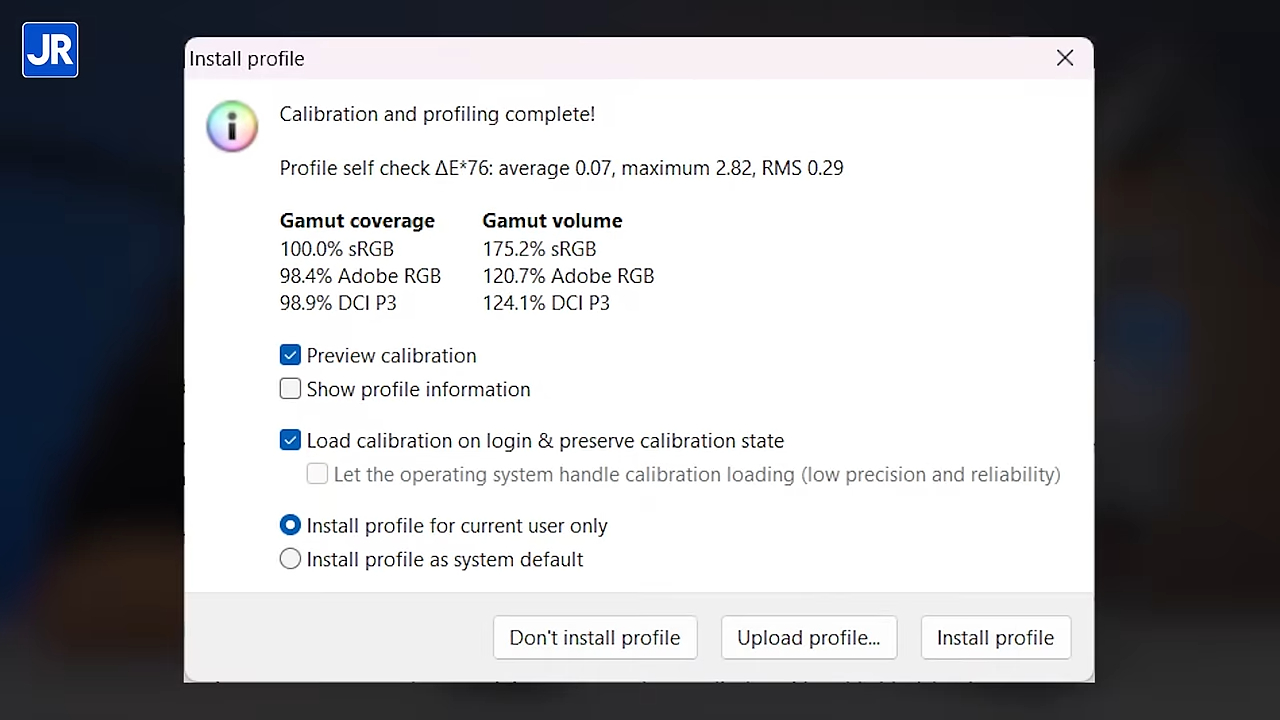Viewport: 1280px width, 720px height.
Task: Click the Install profile title bar text
Action: tap(247, 59)
